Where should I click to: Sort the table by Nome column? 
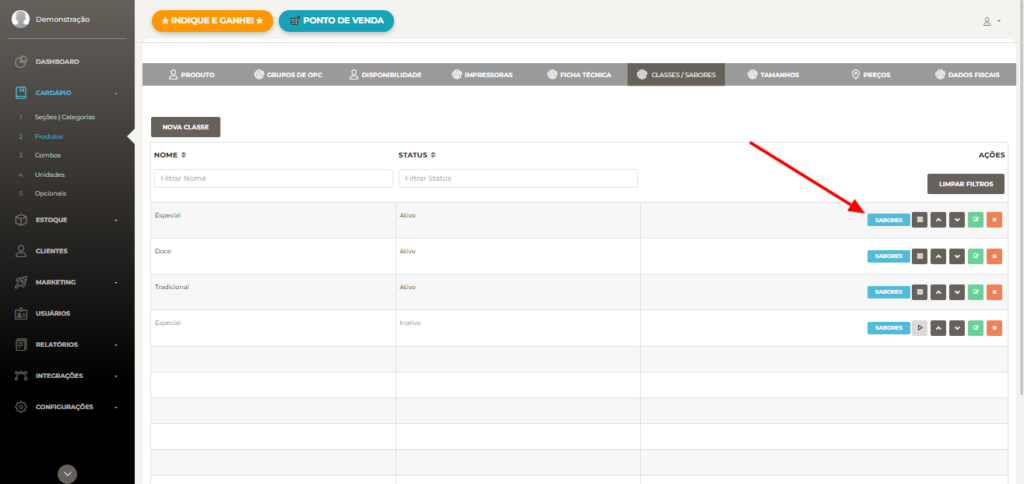tap(170, 155)
